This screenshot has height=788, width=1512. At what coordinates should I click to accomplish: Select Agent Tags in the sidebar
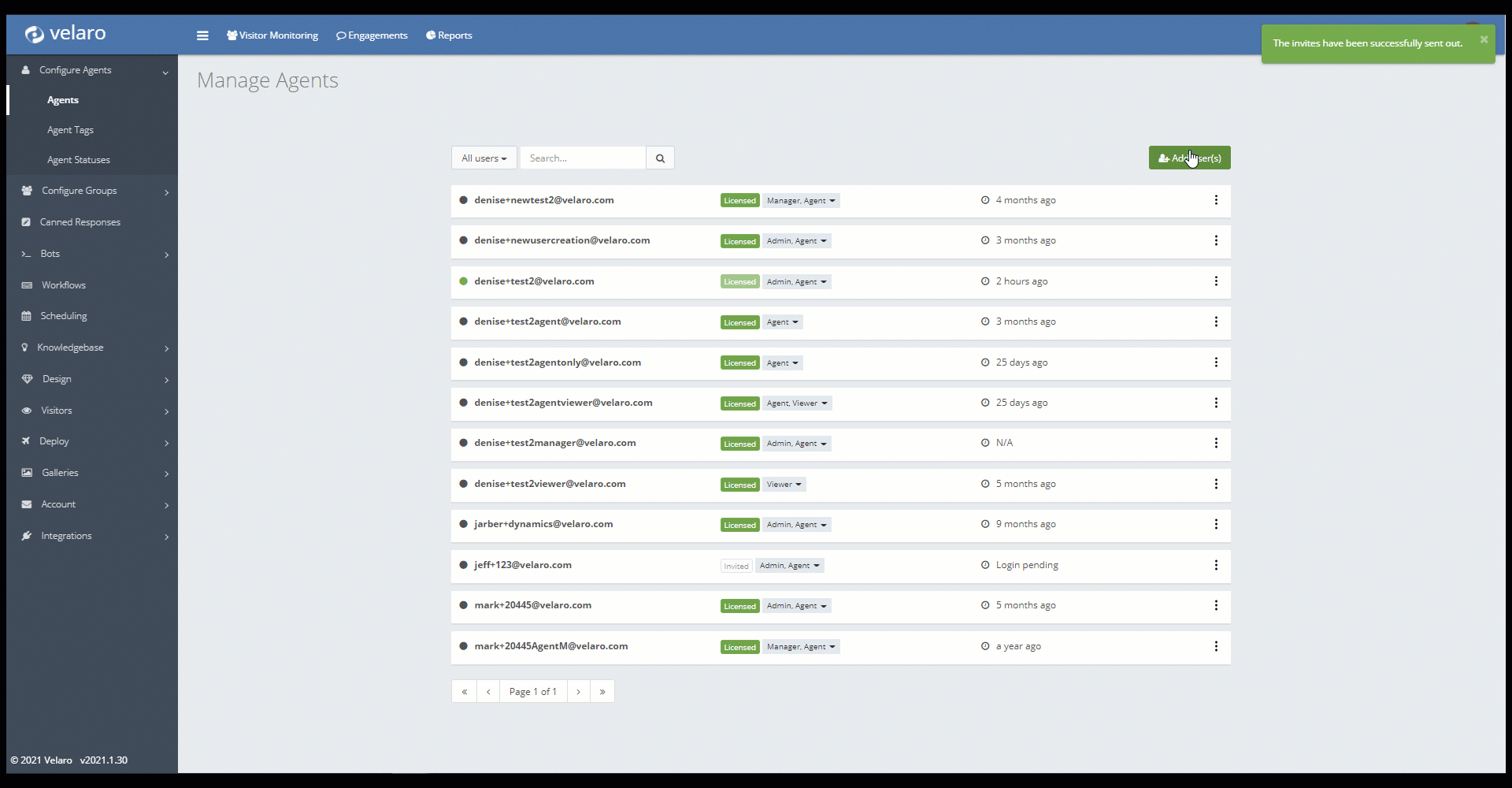(x=70, y=130)
